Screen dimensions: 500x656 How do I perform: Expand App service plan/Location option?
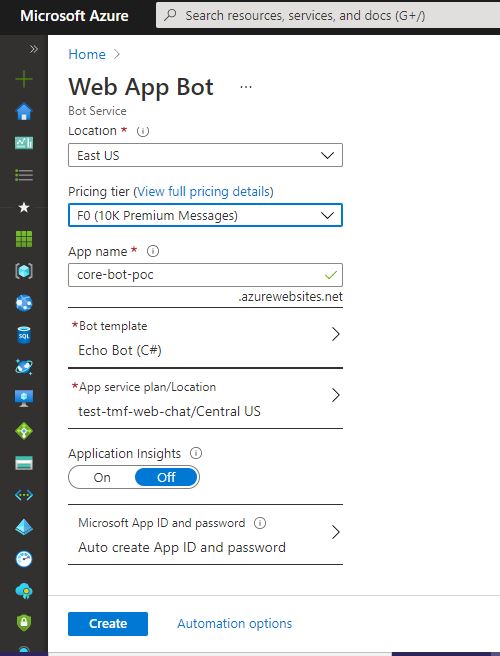pyautogui.click(x=205, y=399)
